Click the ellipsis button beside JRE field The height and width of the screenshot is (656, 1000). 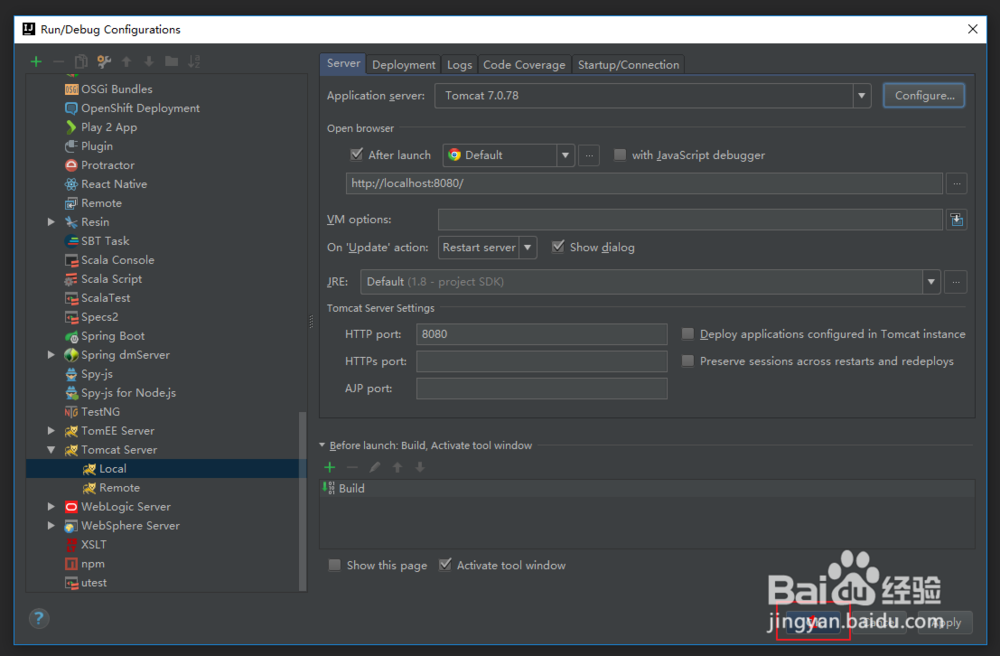(x=956, y=282)
